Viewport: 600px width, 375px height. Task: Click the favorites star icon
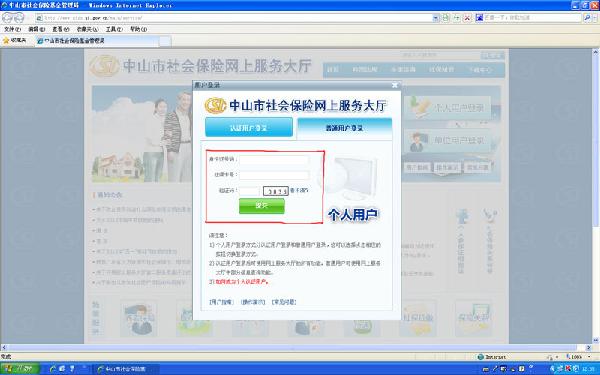coord(6,40)
